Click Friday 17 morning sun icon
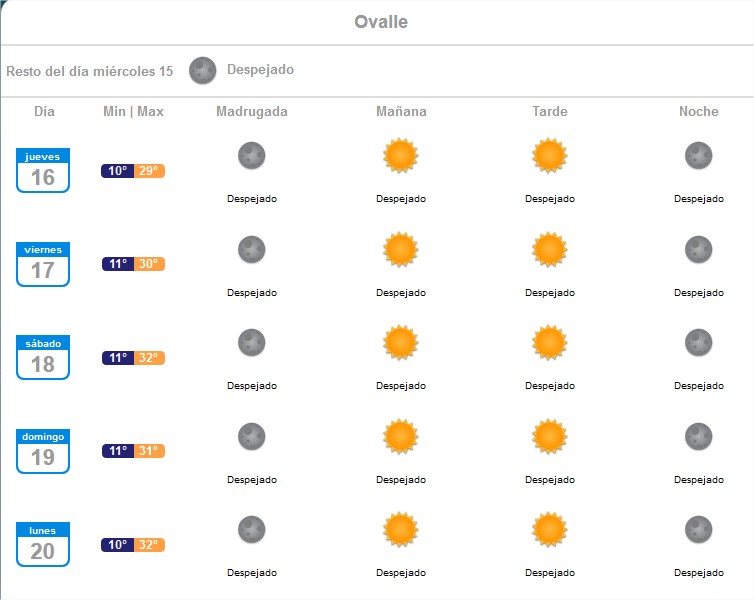 [x=400, y=250]
